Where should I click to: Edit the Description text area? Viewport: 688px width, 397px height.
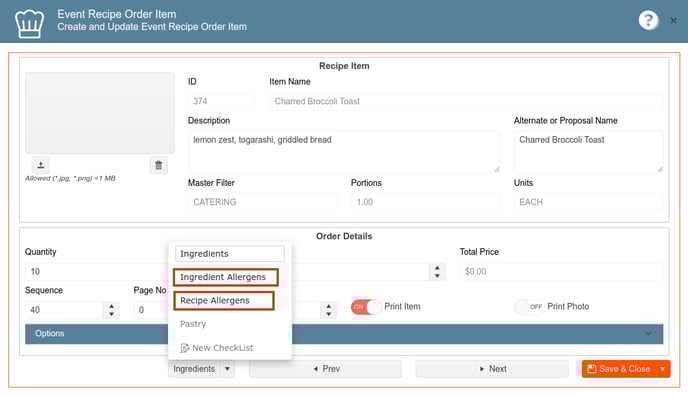(x=344, y=151)
